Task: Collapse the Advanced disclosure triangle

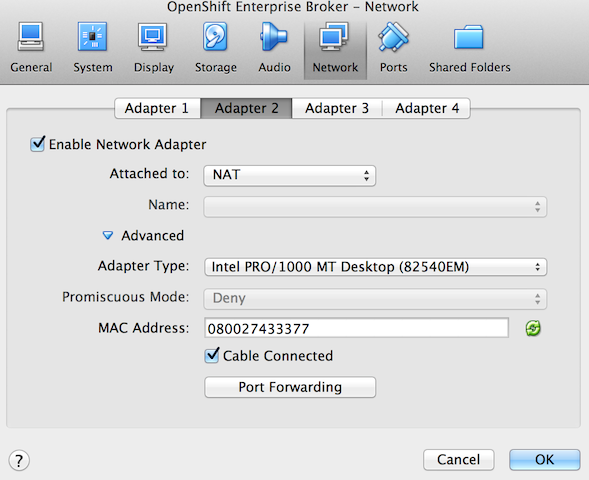Action: point(108,235)
